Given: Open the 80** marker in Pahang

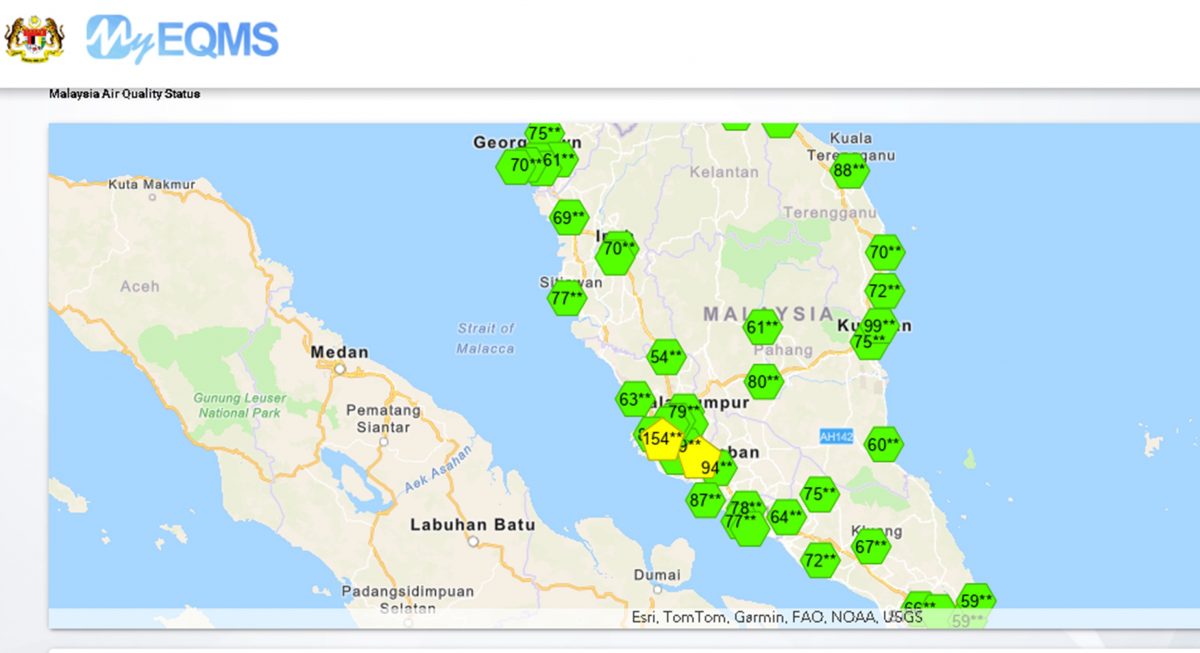Looking at the screenshot, I should click(764, 381).
